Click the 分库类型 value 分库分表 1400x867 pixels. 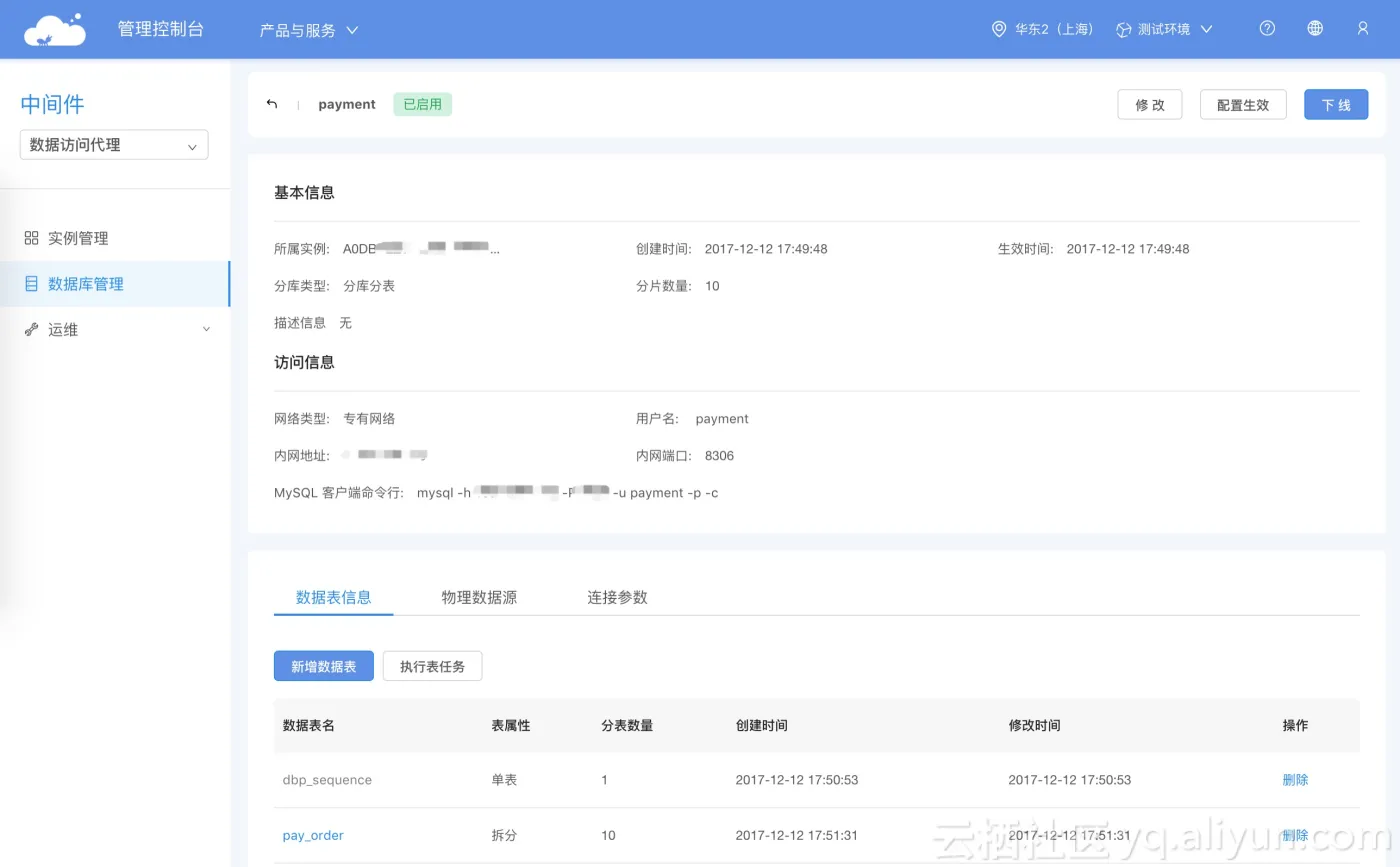[369, 286]
